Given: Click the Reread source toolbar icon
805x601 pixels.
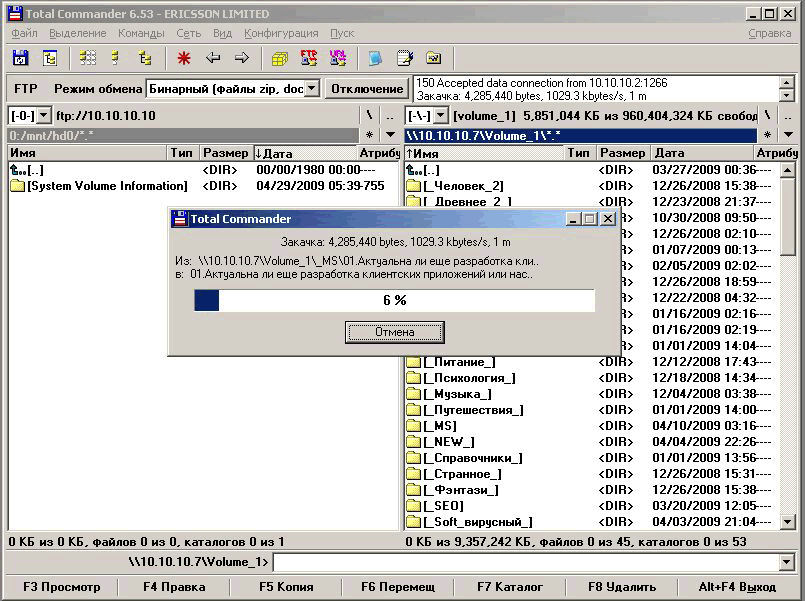Looking at the screenshot, I should 20,58.
